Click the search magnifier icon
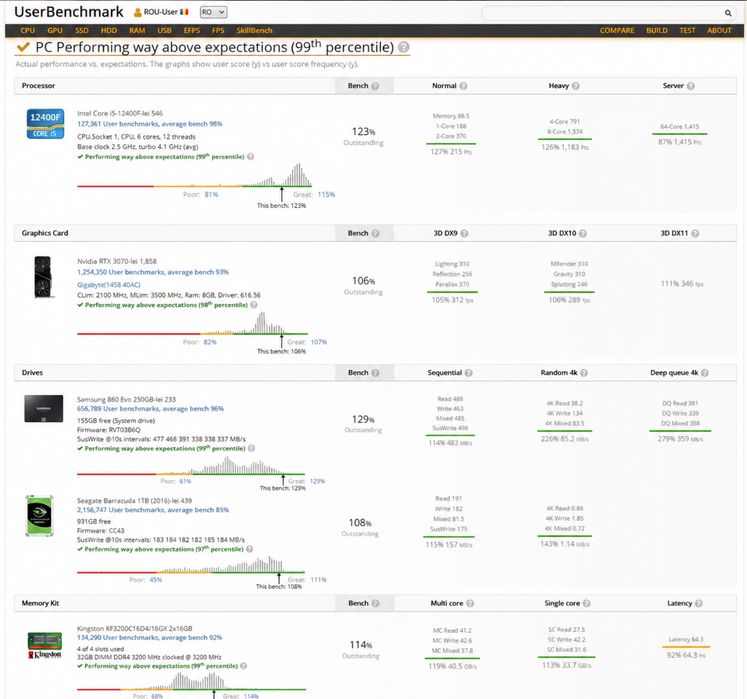 point(727,13)
